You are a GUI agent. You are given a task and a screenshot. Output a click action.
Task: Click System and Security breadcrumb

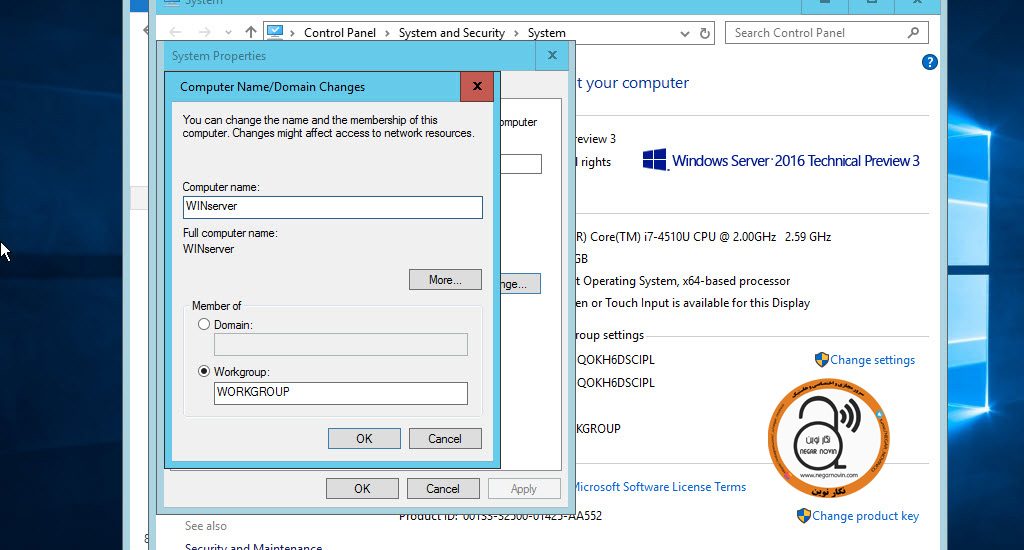(x=452, y=33)
